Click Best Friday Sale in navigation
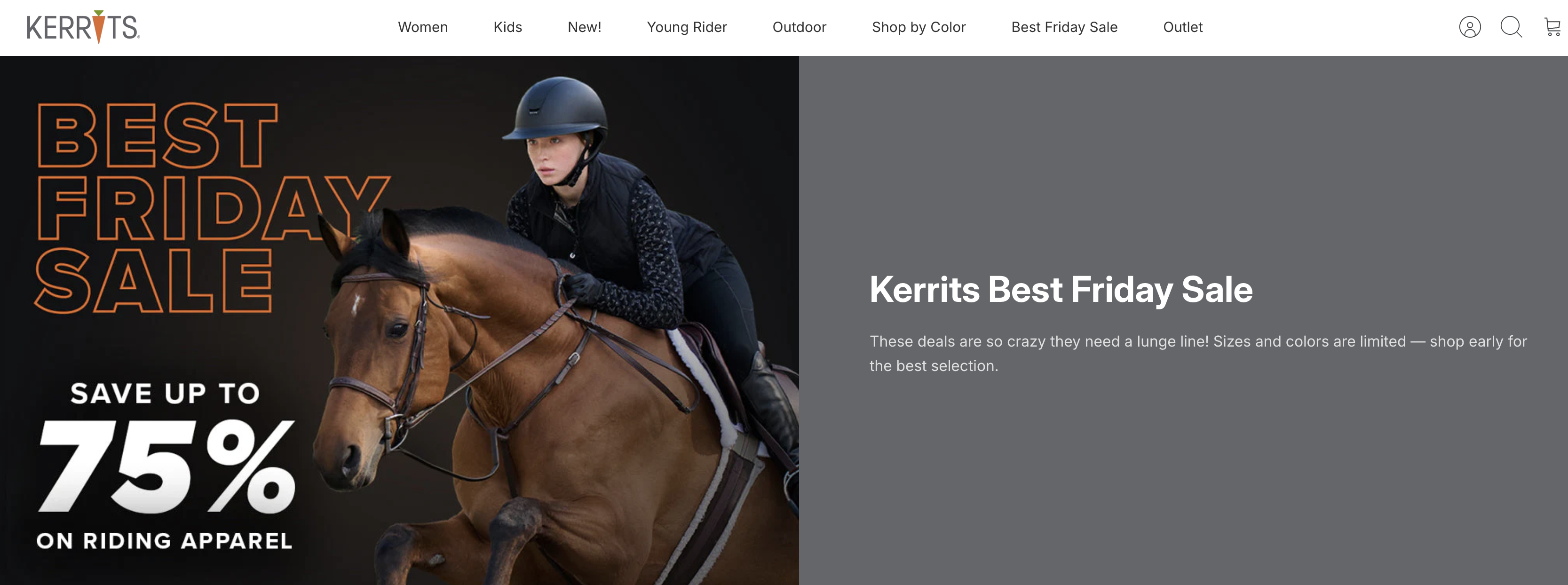The height and width of the screenshot is (585, 1568). (1064, 27)
